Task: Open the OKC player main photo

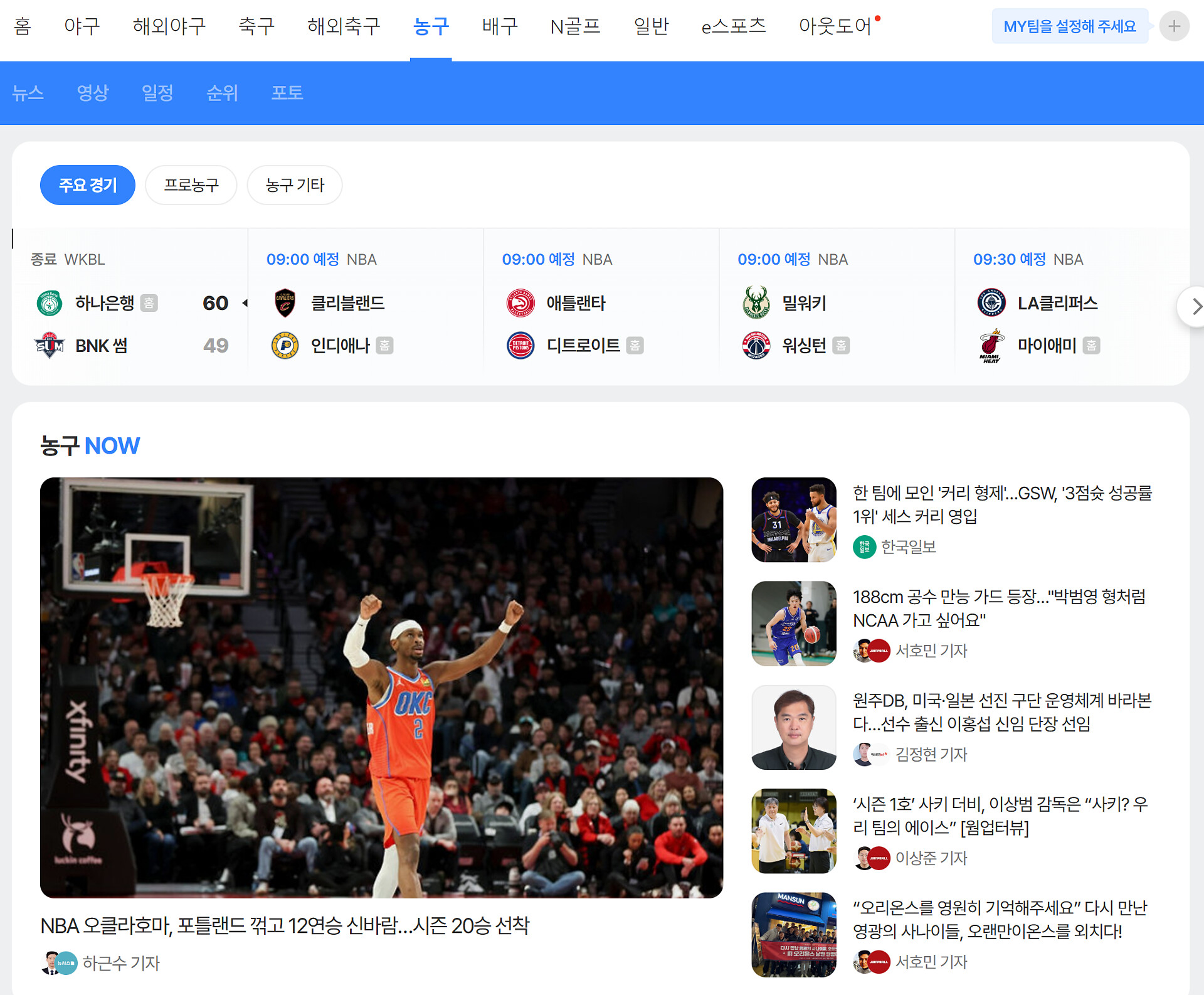Action: [x=381, y=688]
